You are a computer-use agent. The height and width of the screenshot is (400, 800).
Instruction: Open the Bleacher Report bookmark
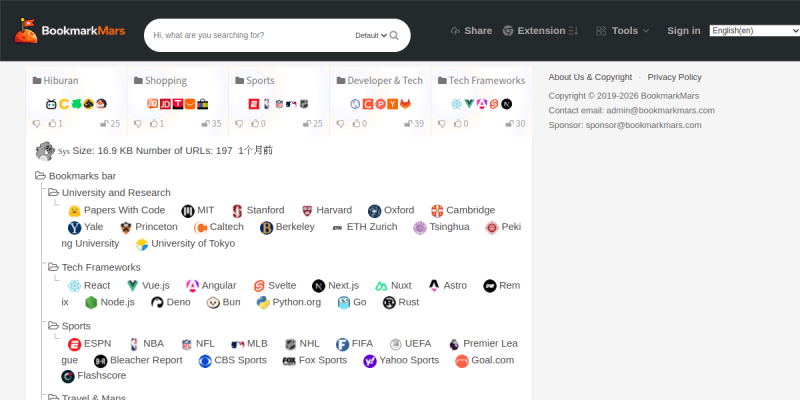click(138, 361)
